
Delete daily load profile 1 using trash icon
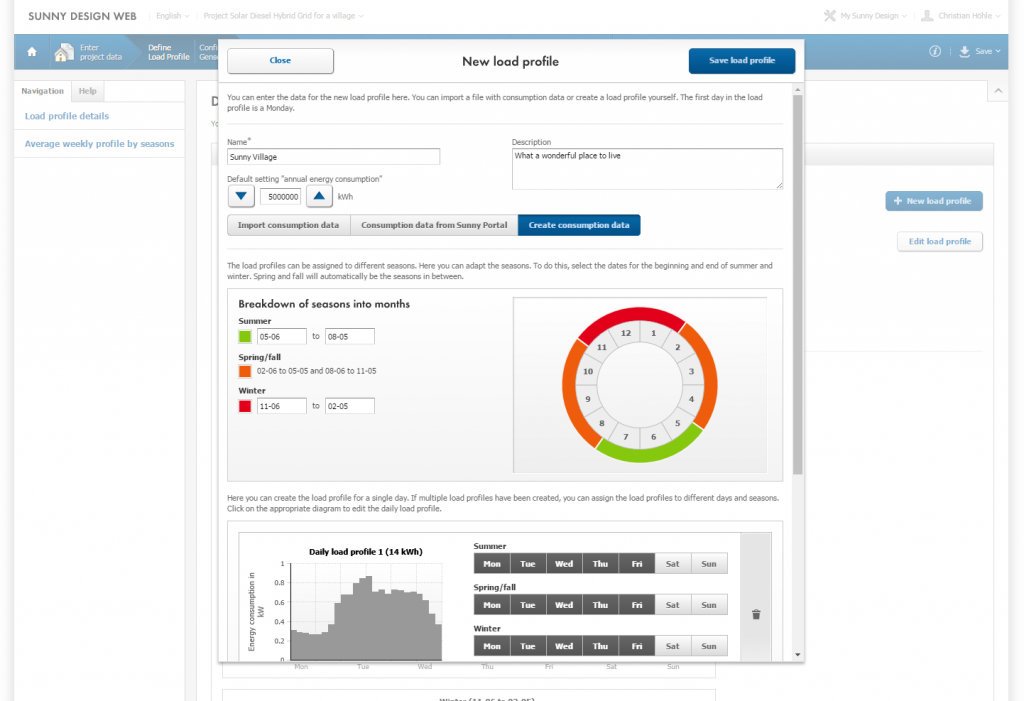click(756, 614)
